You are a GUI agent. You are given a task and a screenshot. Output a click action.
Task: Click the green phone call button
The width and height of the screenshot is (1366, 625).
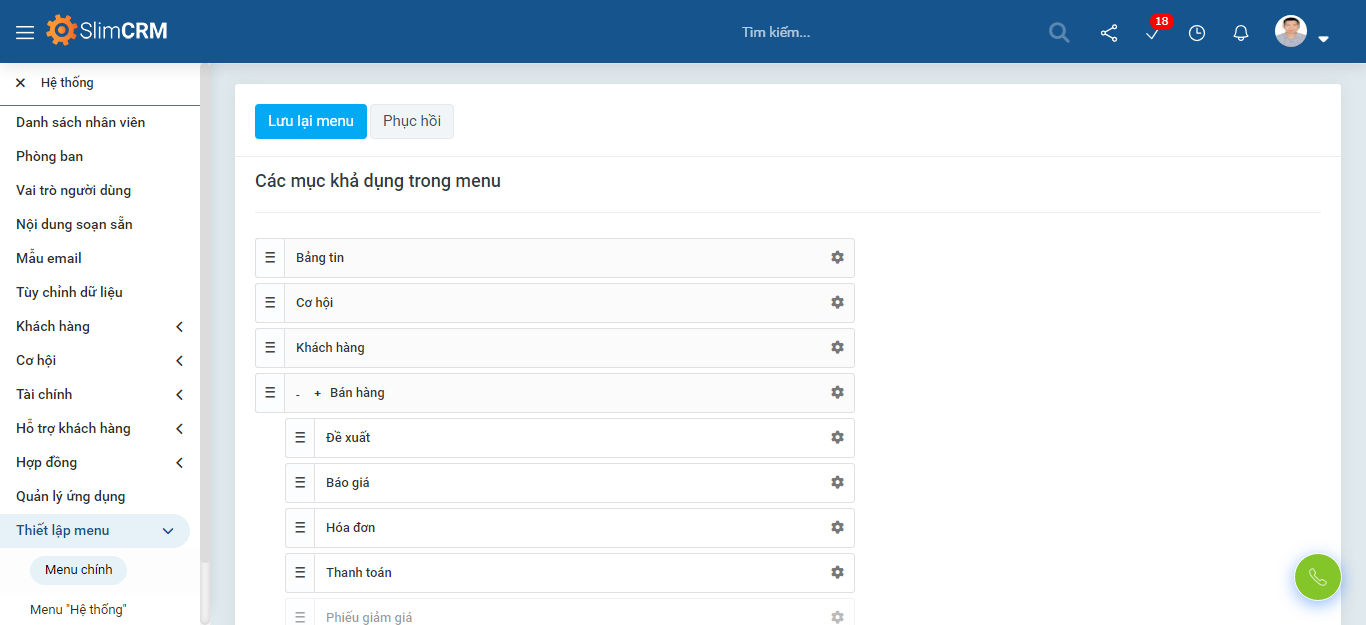[1317, 577]
